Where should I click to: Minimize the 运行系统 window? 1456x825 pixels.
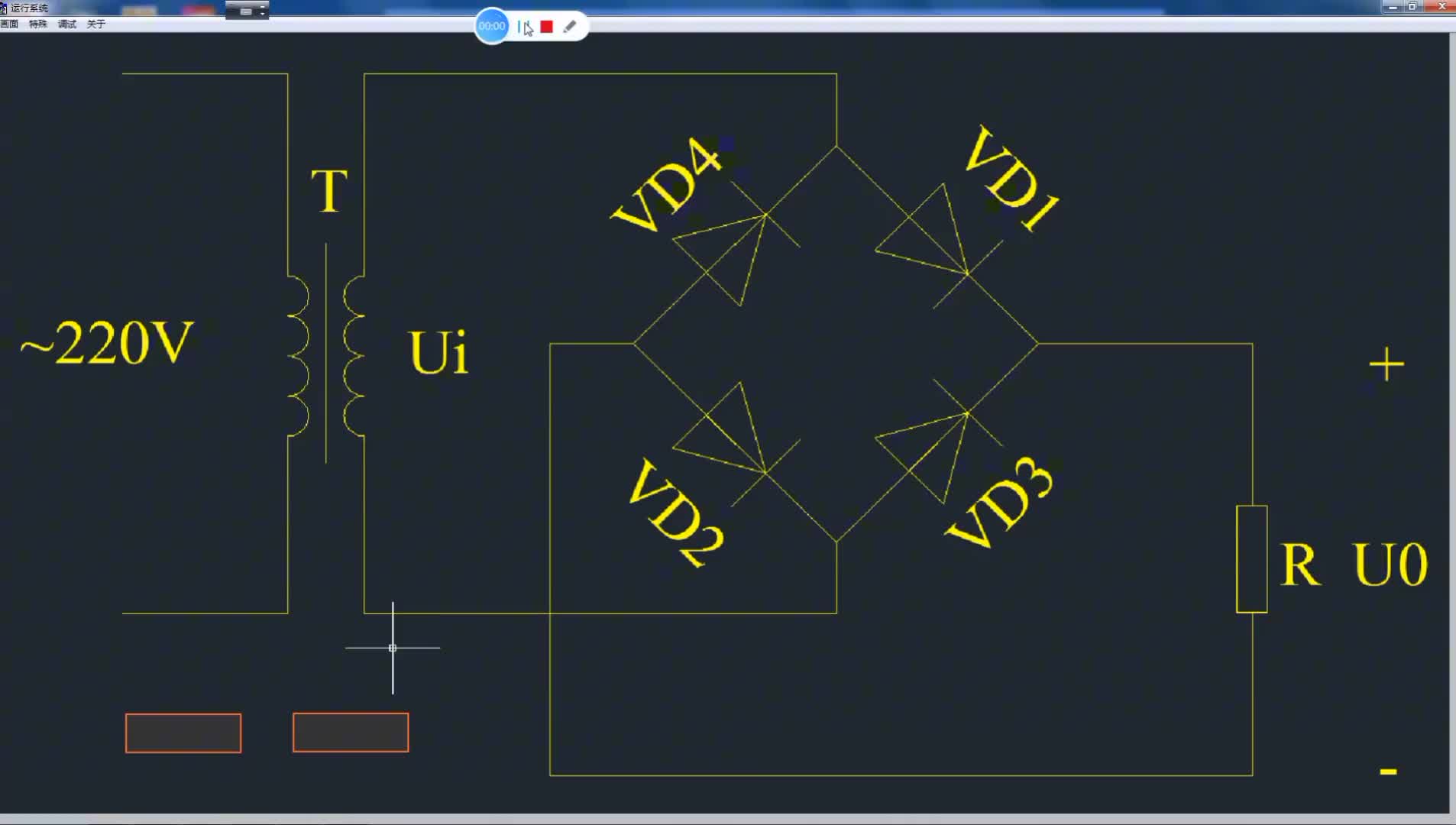pos(1392,6)
